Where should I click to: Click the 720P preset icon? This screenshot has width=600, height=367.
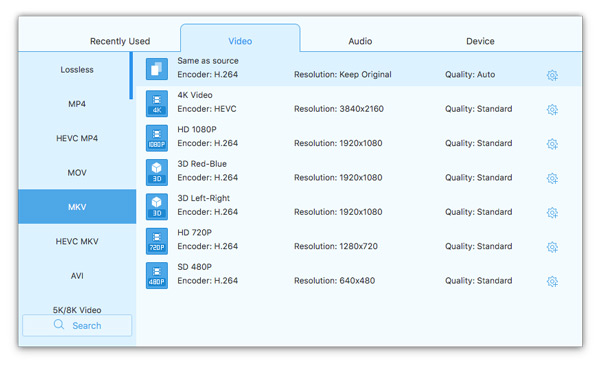tap(157, 241)
